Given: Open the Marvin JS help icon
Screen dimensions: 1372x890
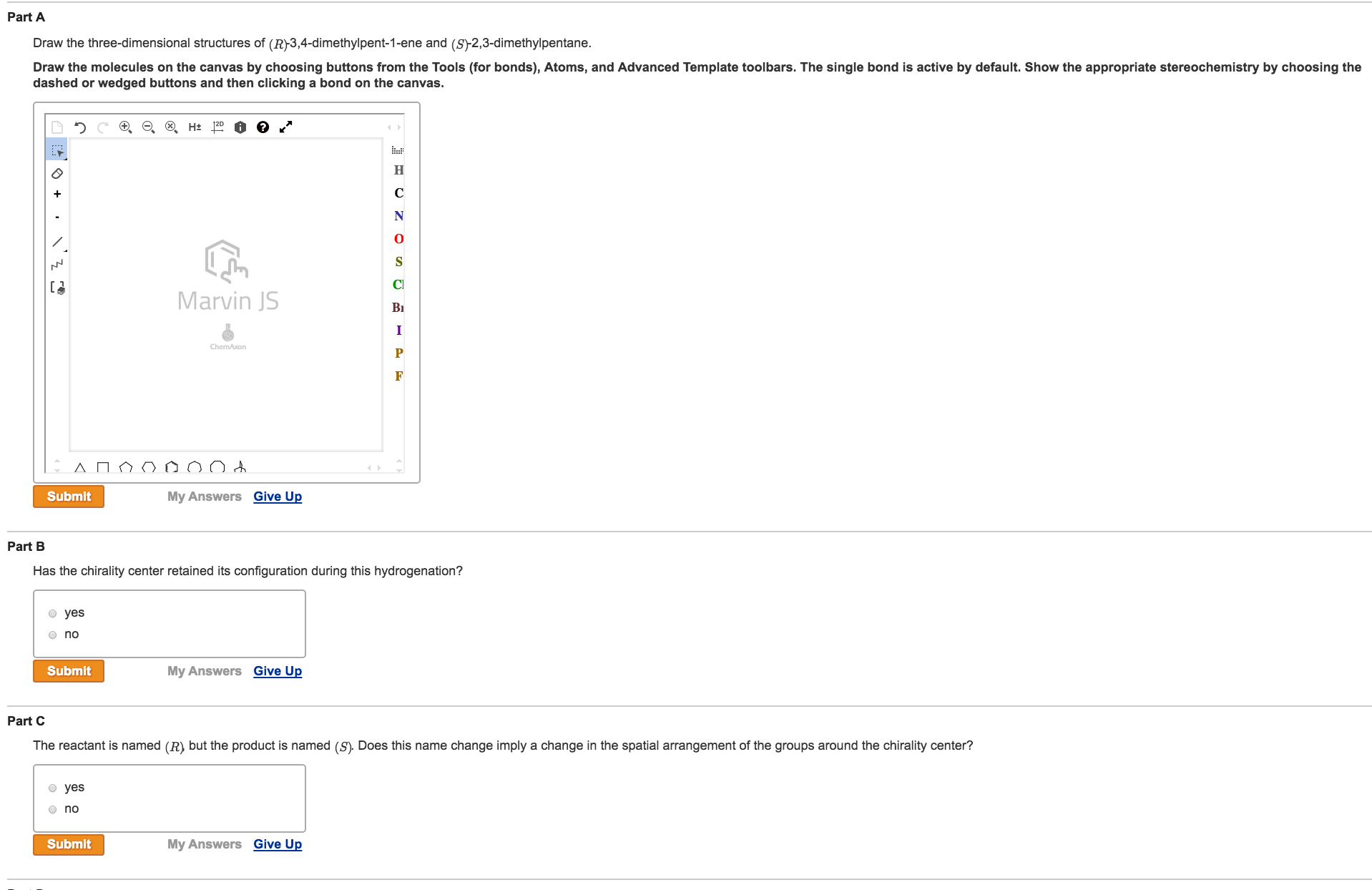Looking at the screenshot, I should [x=263, y=127].
